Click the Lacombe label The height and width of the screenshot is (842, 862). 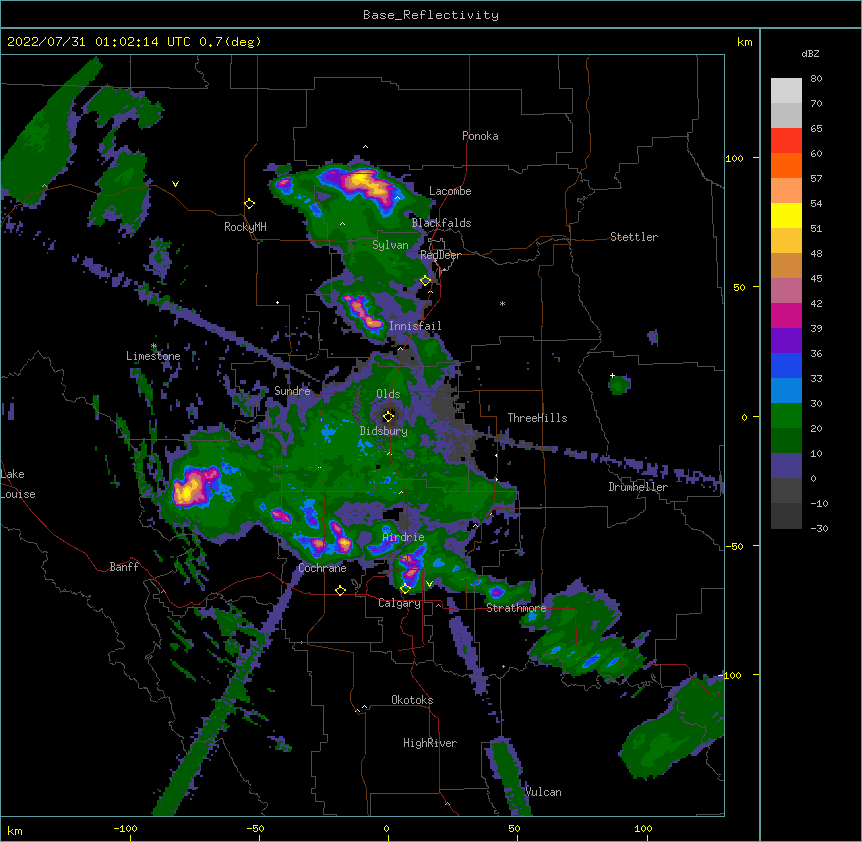450,191
